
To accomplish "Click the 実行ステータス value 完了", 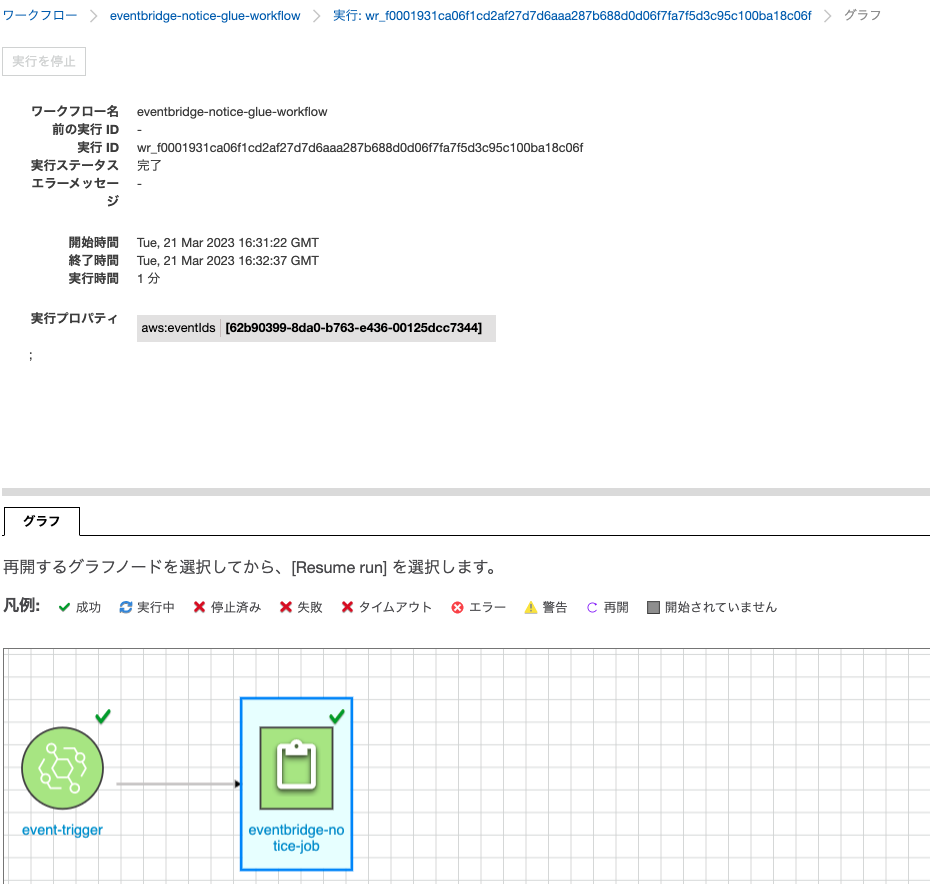I will 149,166.
